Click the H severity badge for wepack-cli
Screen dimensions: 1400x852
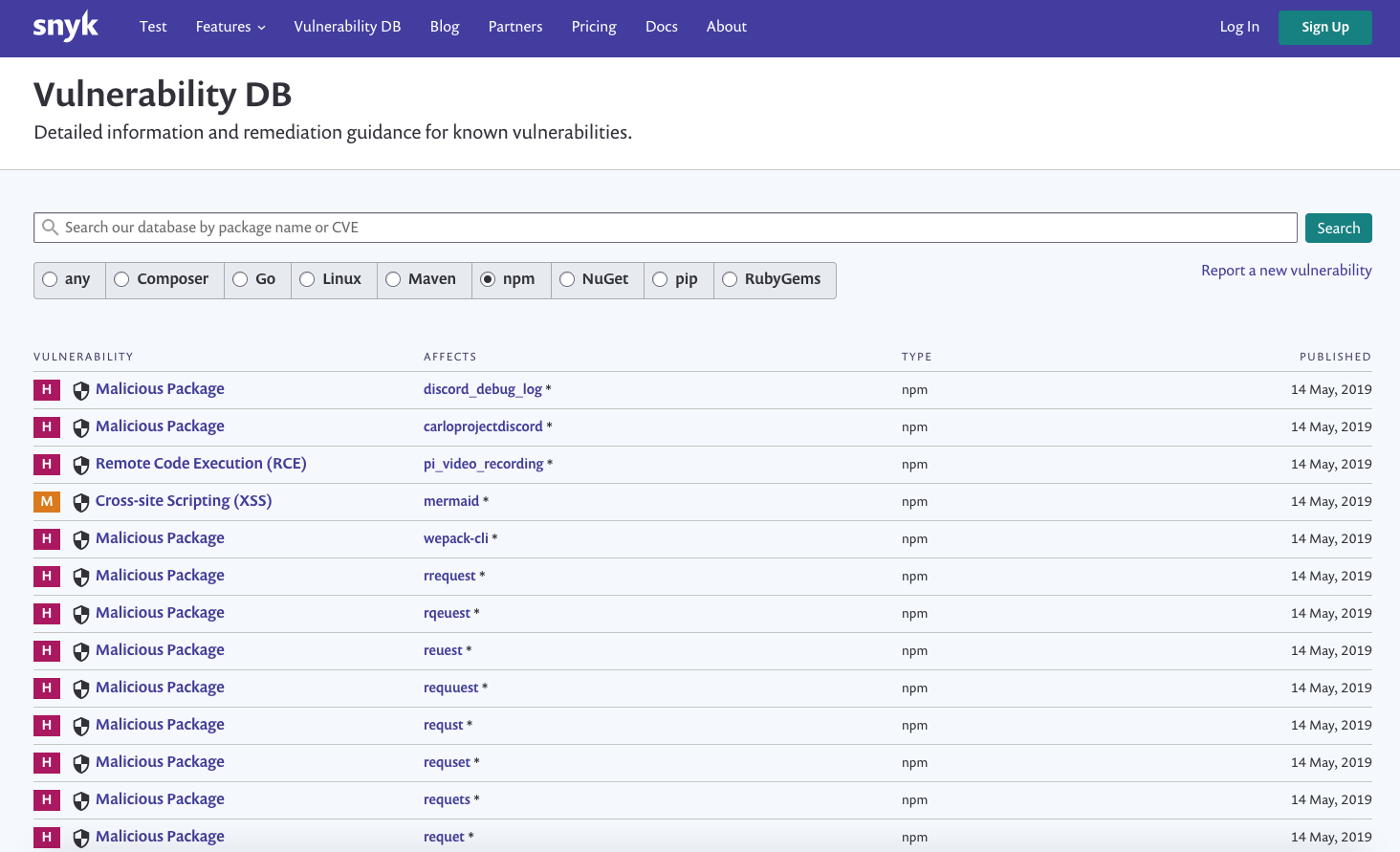47,539
